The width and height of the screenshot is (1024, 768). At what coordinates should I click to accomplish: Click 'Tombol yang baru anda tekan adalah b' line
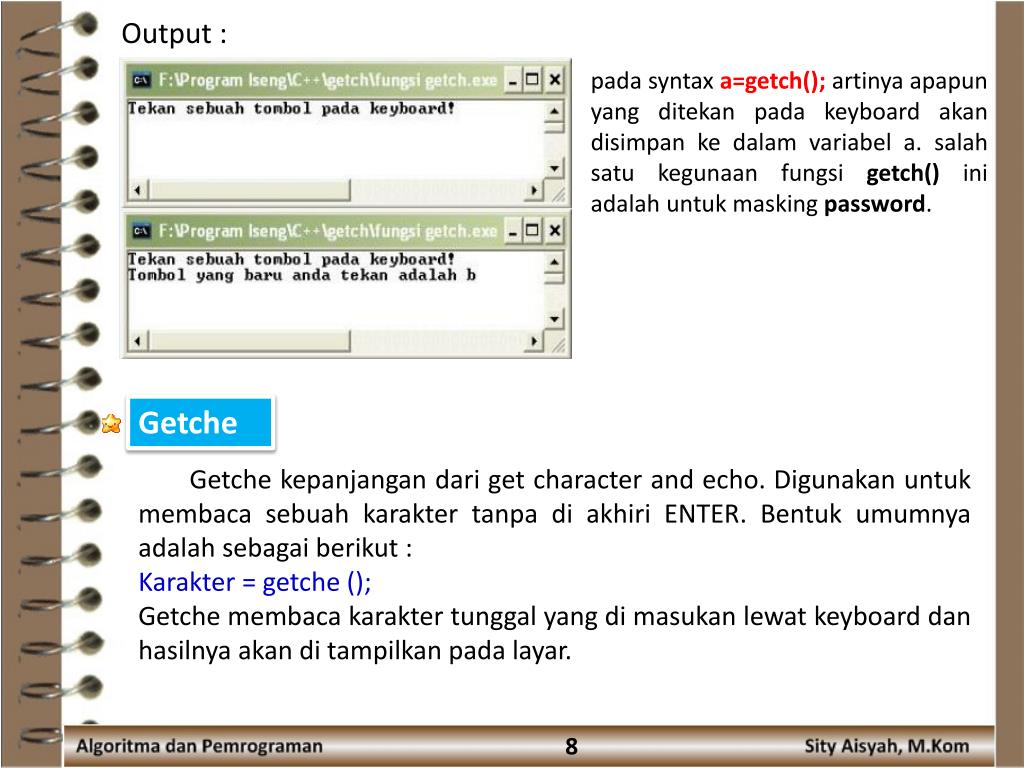point(302,276)
